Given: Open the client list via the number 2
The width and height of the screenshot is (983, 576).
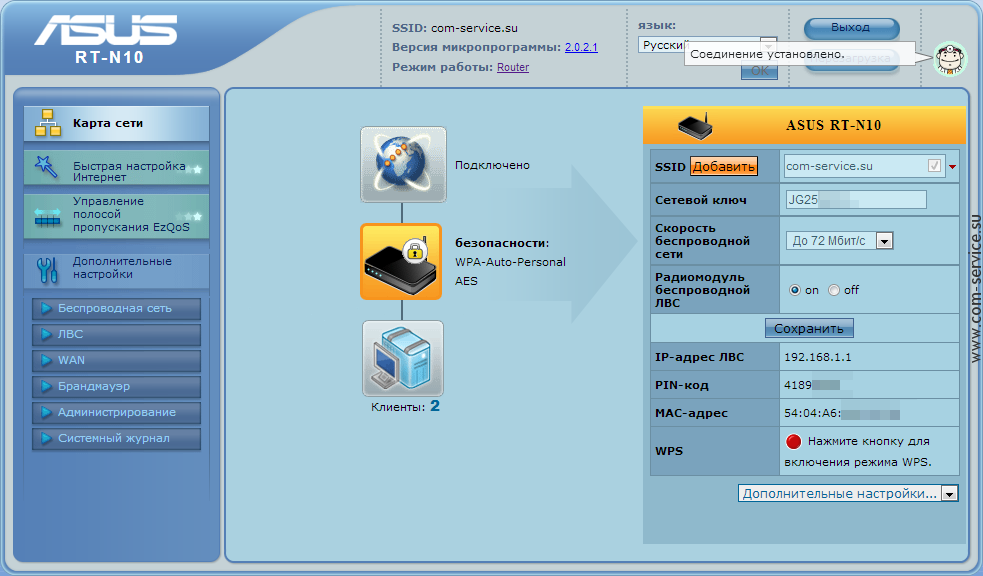Looking at the screenshot, I should pyautogui.click(x=434, y=406).
